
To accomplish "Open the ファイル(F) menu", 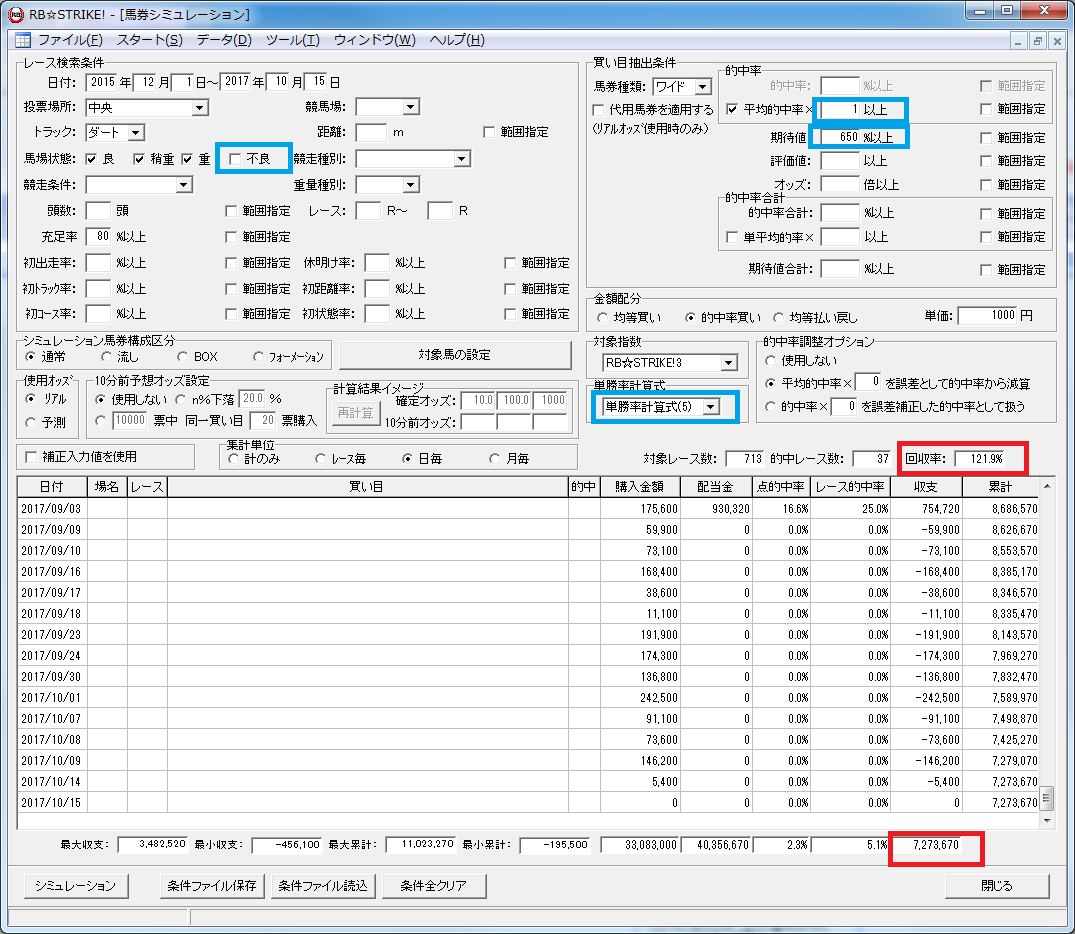I will [x=70, y=40].
